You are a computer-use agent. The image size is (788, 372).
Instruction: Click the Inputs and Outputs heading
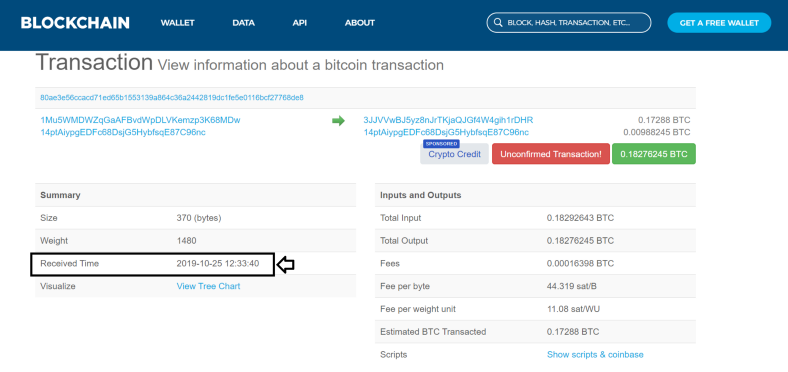pyautogui.click(x=421, y=195)
